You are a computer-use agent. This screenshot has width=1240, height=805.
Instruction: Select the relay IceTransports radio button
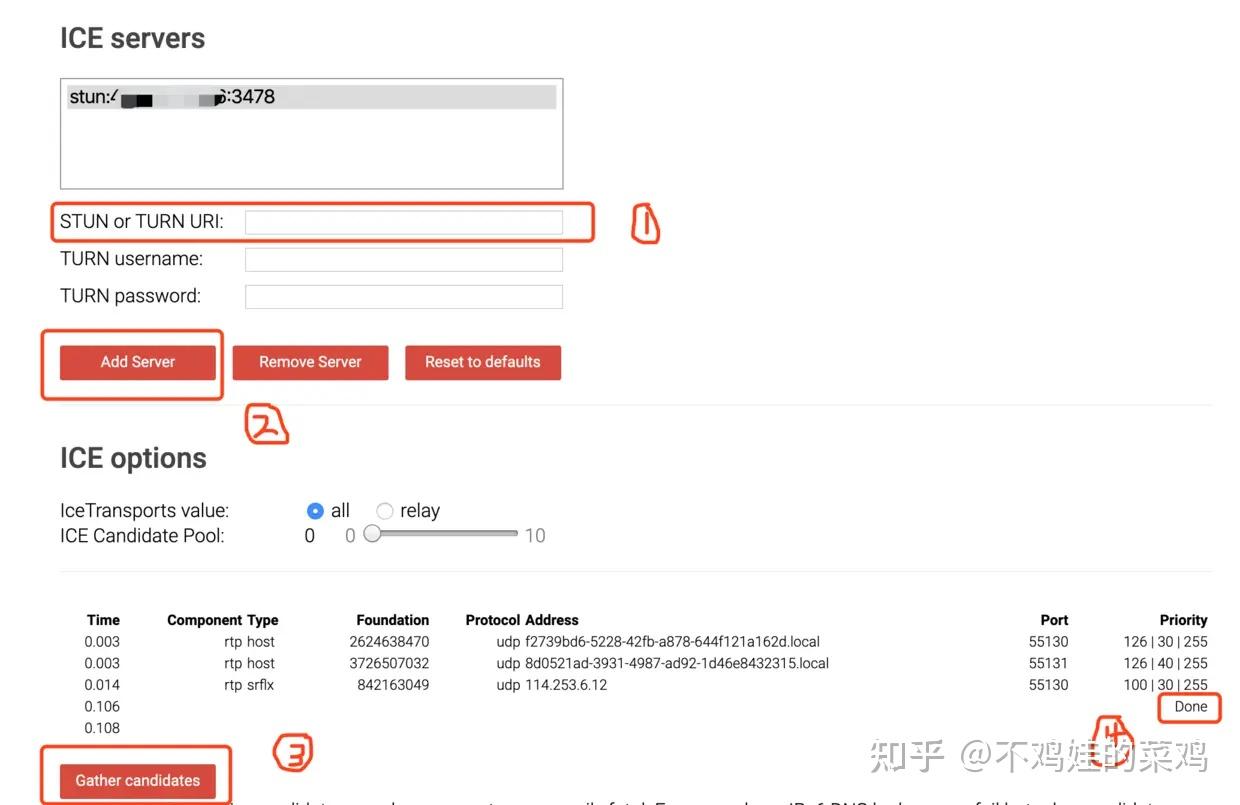385,510
